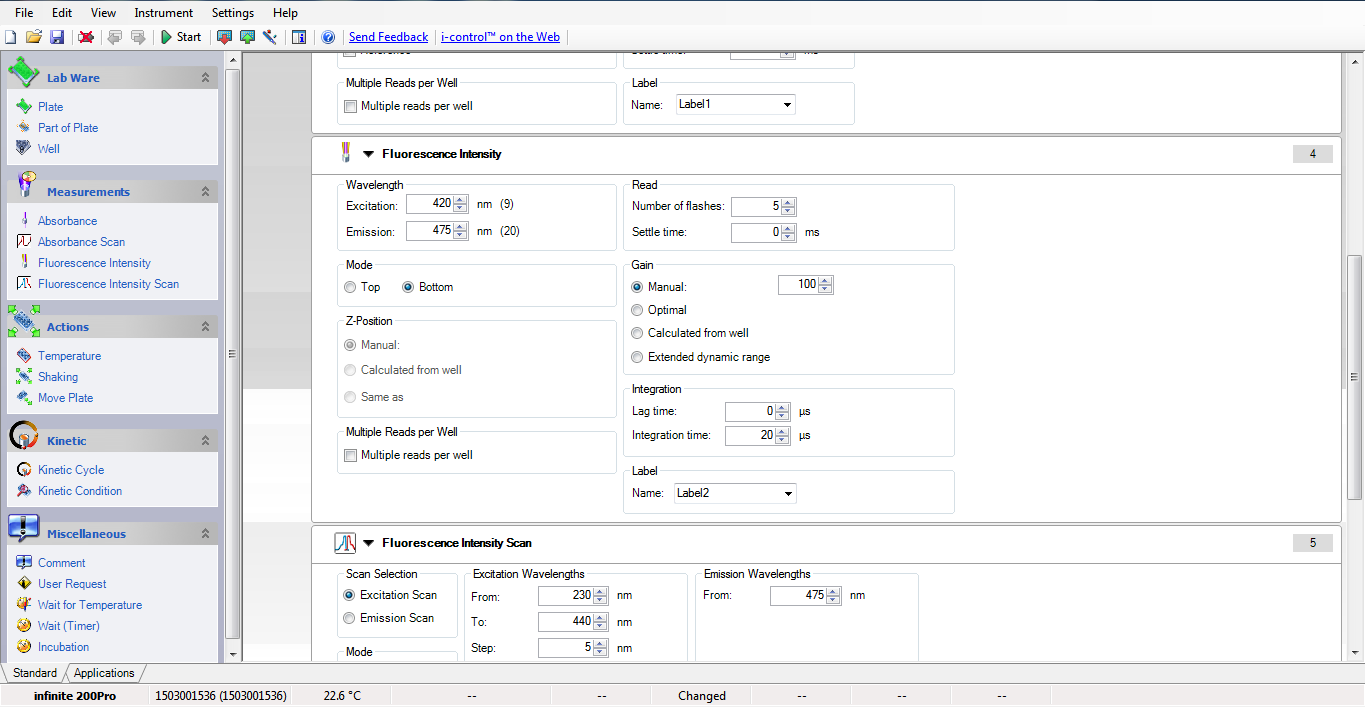This screenshot has height=707, width=1365.
Task: Select the Top mode radio button
Action: tap(350, 287)
